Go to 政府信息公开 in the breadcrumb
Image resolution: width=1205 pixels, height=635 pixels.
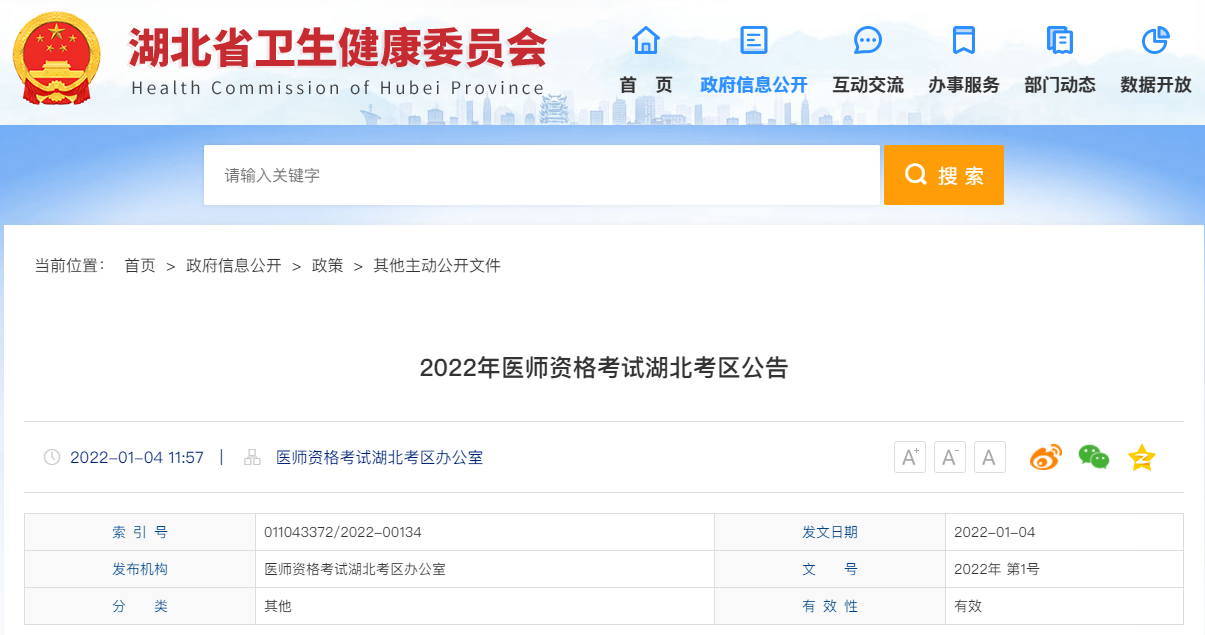coord(234,266)
